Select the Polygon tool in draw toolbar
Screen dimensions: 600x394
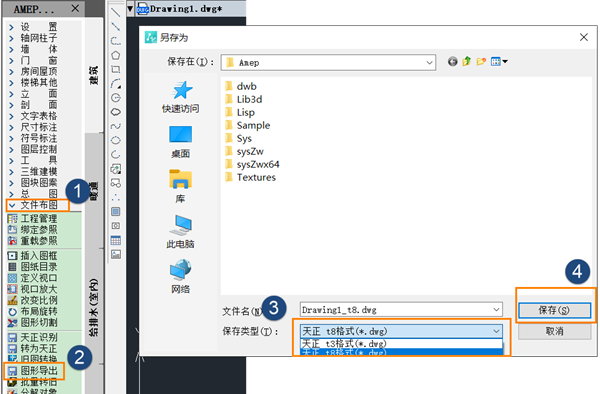116,55
